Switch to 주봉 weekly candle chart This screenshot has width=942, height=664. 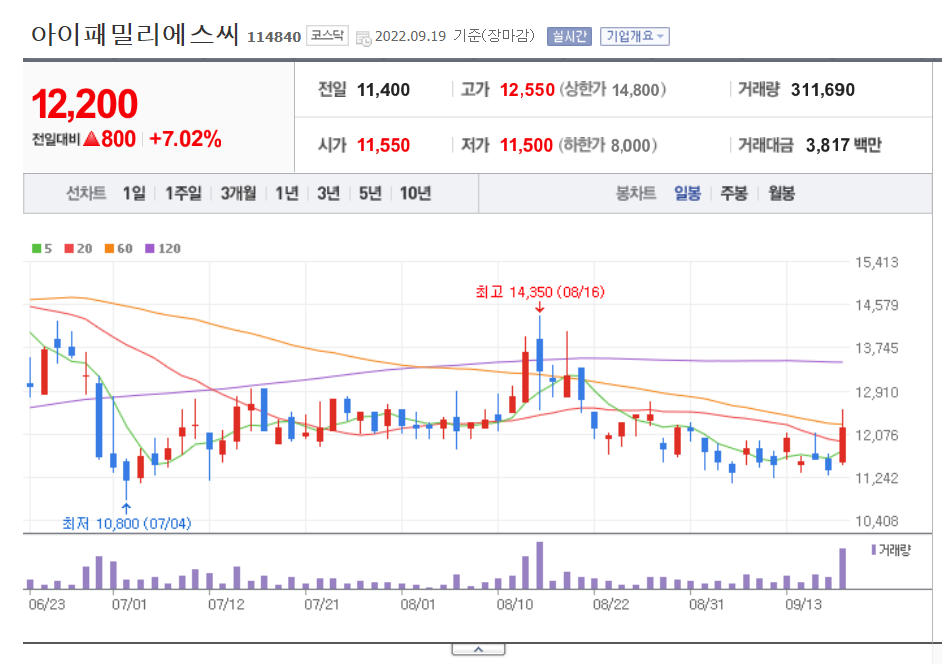tap(734, 193)
